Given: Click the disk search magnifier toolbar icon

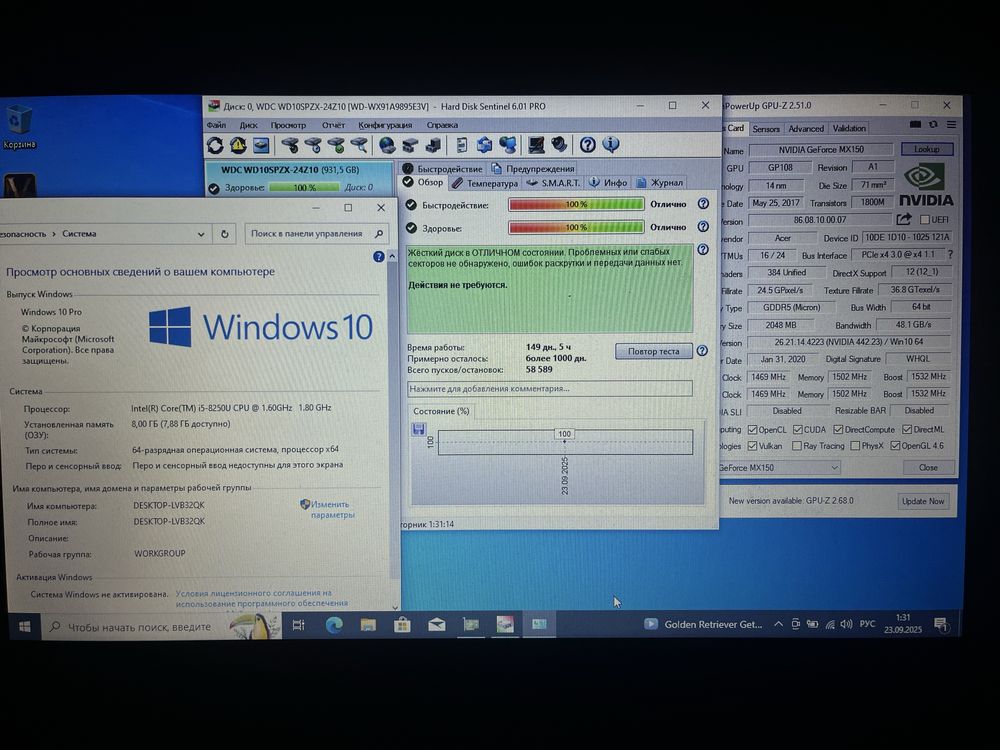Looking at the screenshot, I should (360, 146).
